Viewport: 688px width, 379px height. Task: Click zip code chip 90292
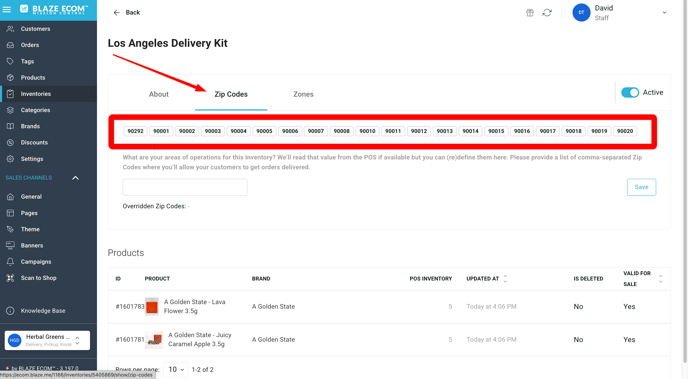tap(136, 131)
